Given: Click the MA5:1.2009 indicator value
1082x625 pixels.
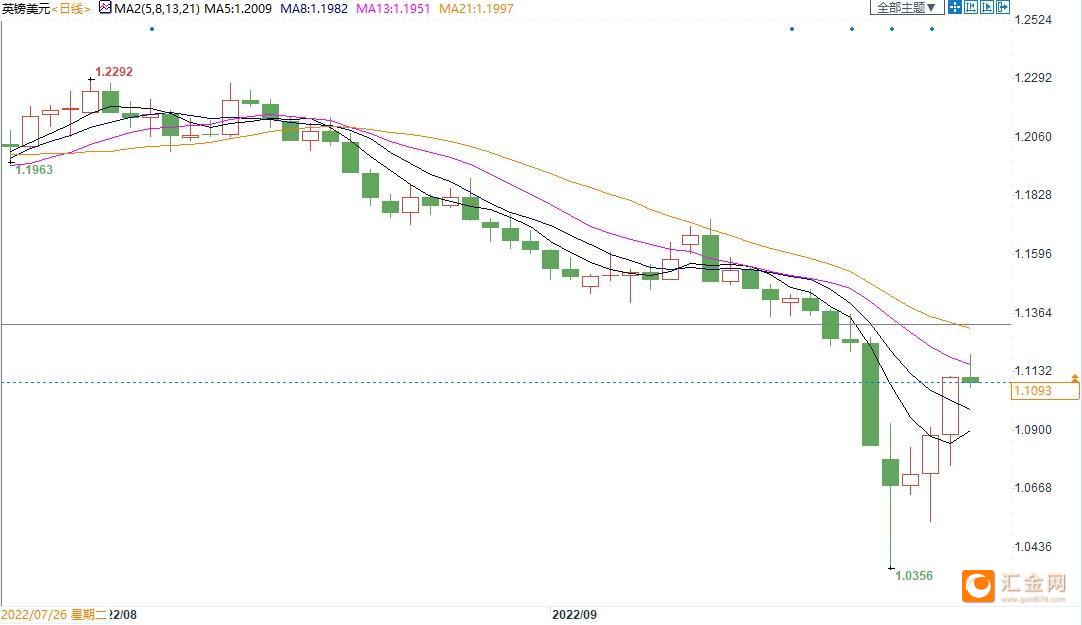Looking at the screenshot, I should pos(238,9).
